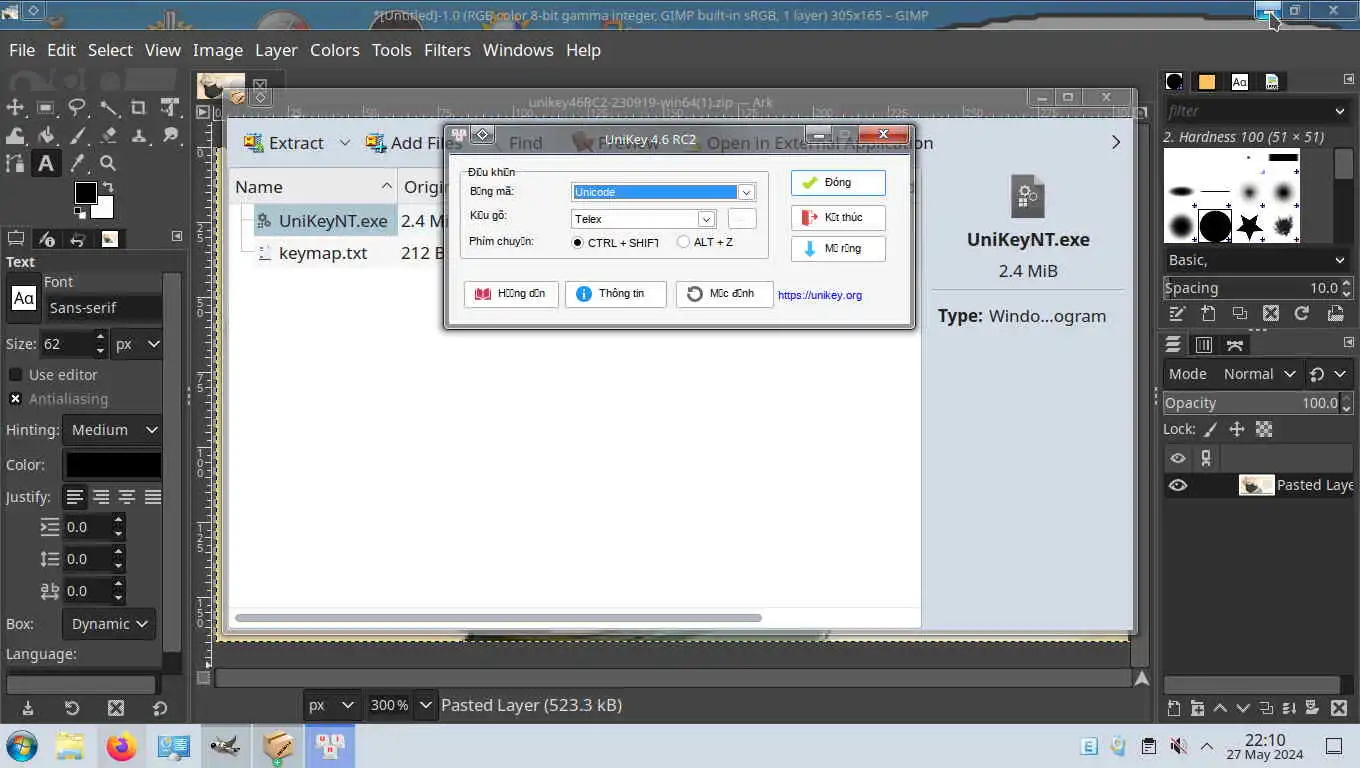The image size is (1360, 768).
Task: Toggle lock pixels brush icon
Action: (1210, 429)
